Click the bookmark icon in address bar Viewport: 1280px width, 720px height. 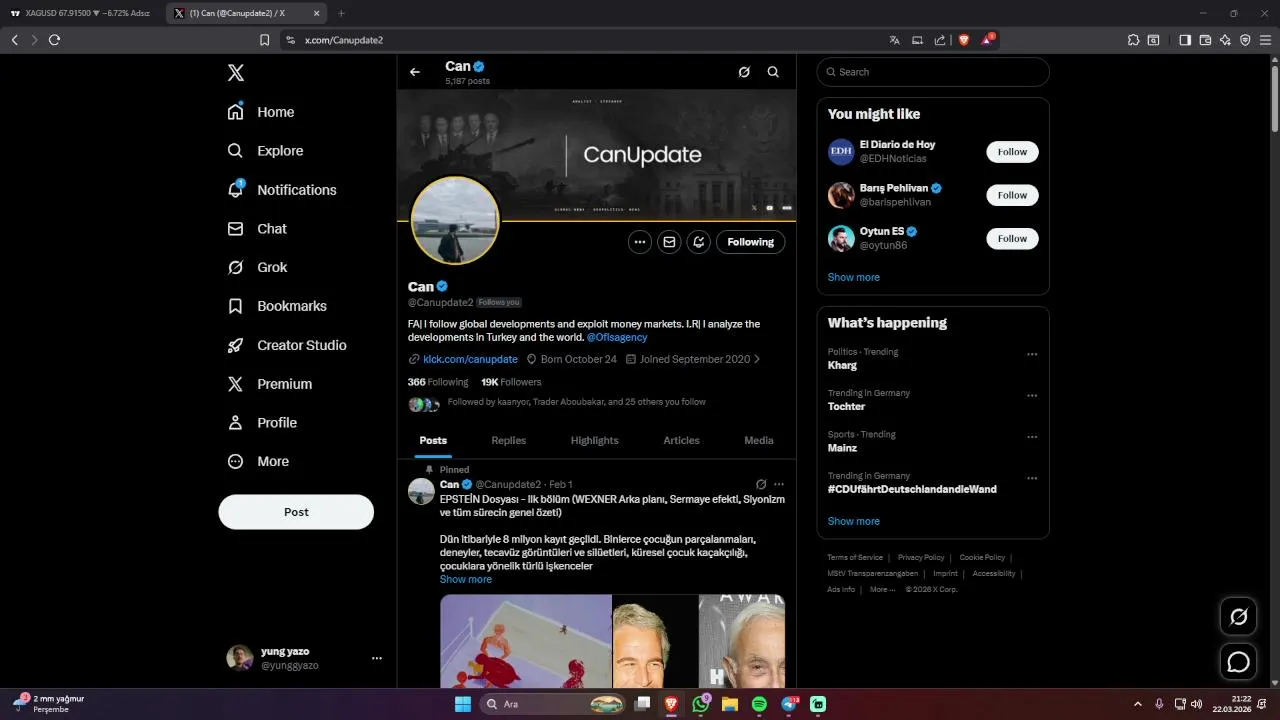pos(265,40)
